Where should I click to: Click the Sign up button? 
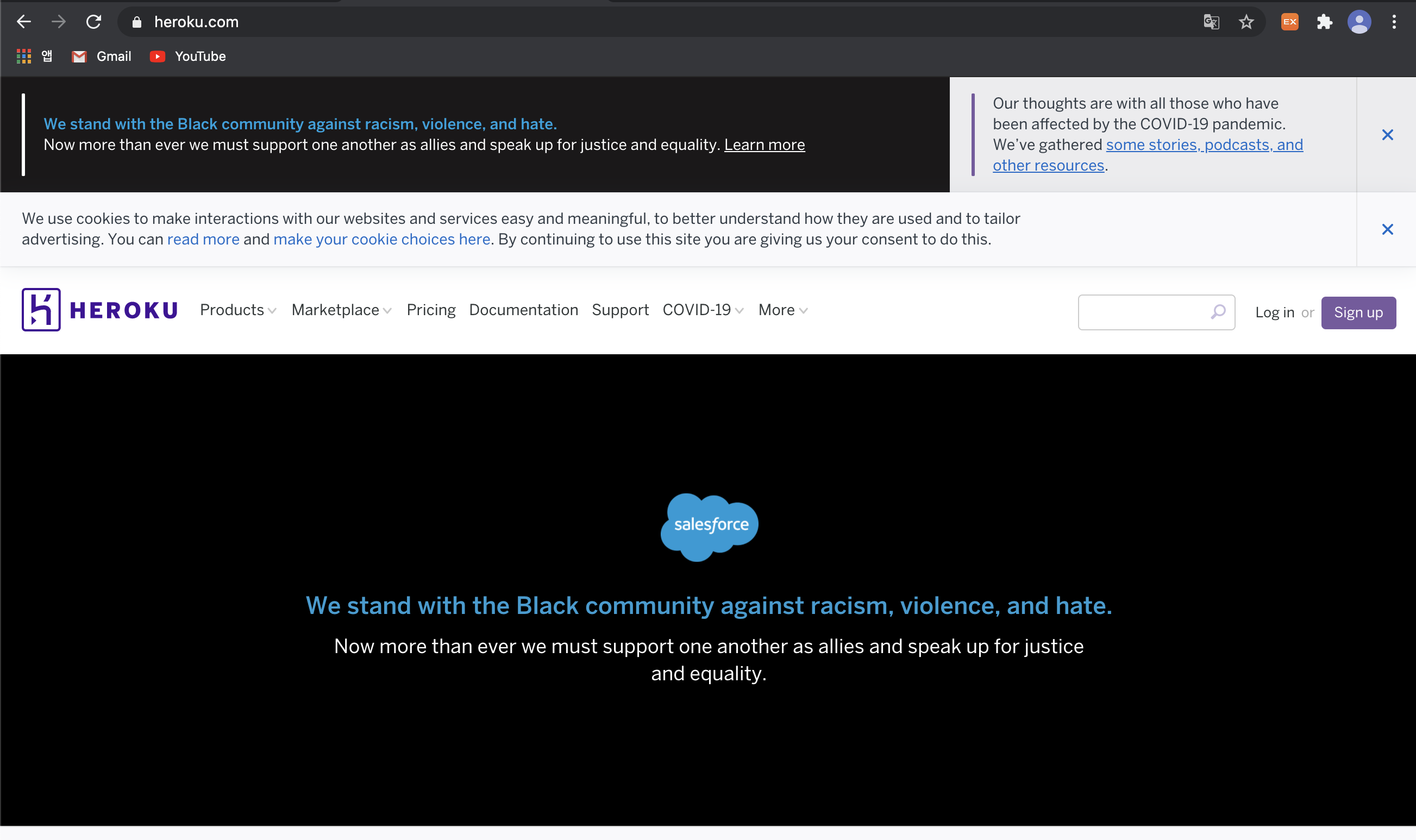coord(1358,312)
